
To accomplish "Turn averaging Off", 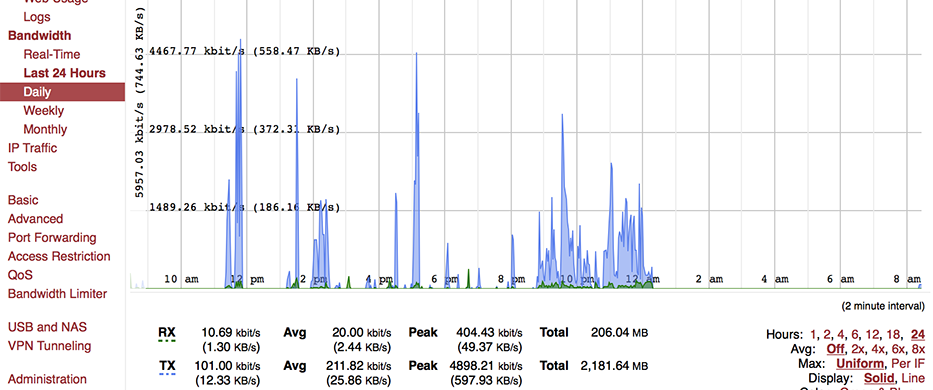I will 835,349.
